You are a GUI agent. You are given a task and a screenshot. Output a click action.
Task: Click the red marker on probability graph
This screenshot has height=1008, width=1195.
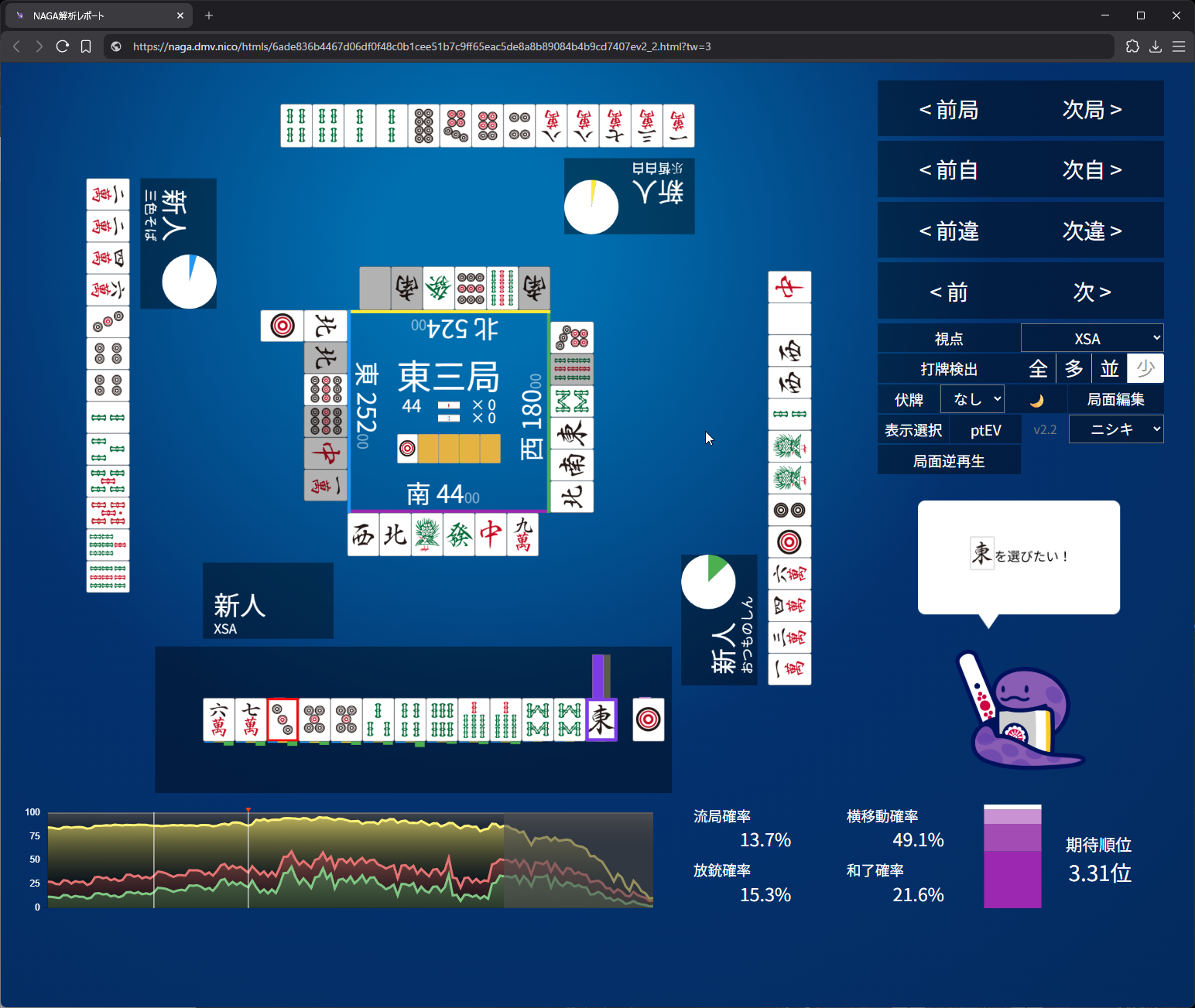pos(248,810)
